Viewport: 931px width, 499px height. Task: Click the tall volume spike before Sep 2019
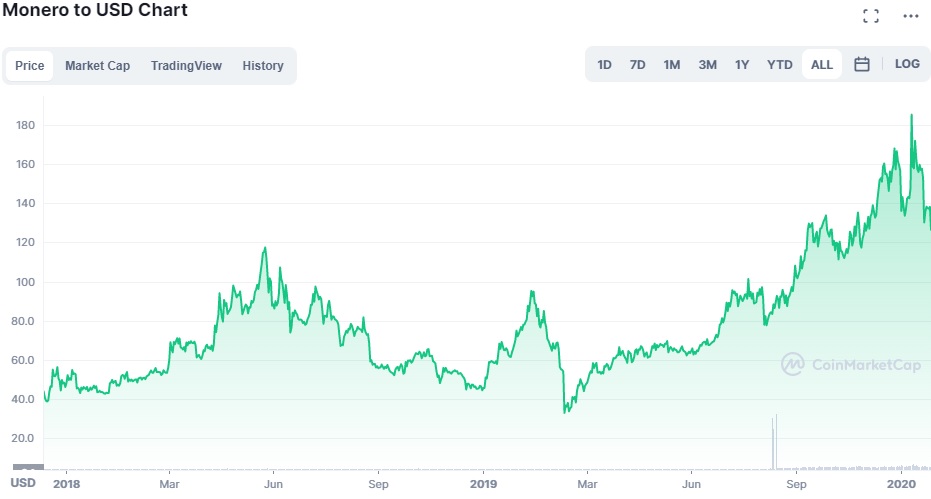click(775, 442)
